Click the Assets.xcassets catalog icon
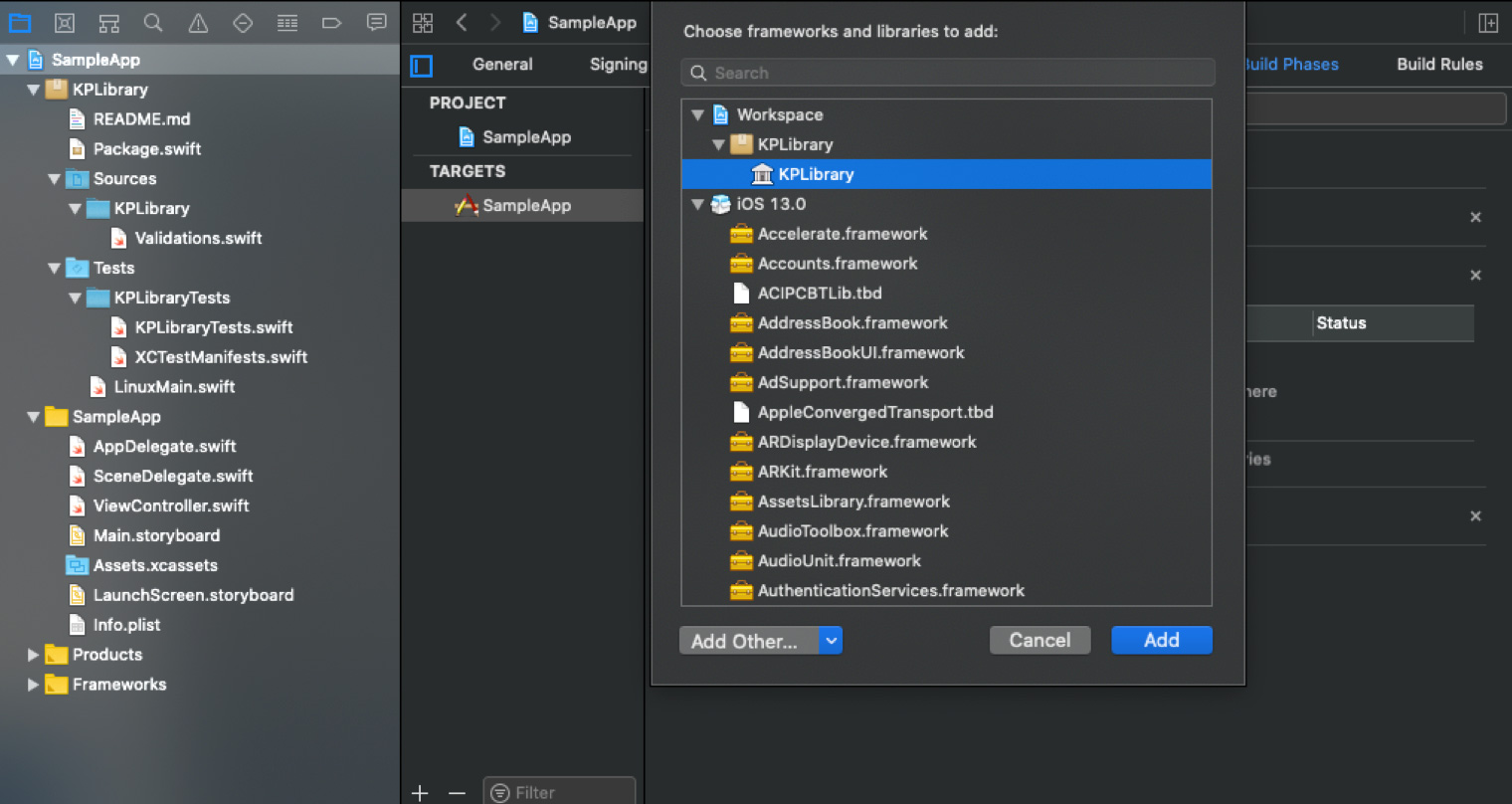This screenshot has height=804, width=1512. tap(77, 565)
